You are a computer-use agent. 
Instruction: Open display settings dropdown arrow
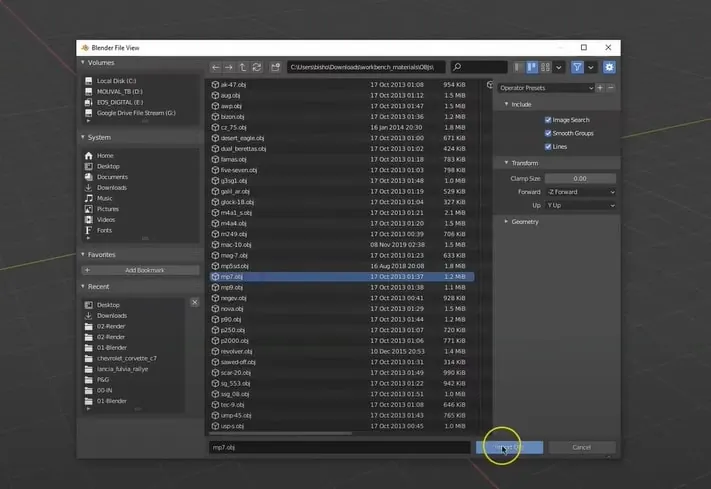559,67
